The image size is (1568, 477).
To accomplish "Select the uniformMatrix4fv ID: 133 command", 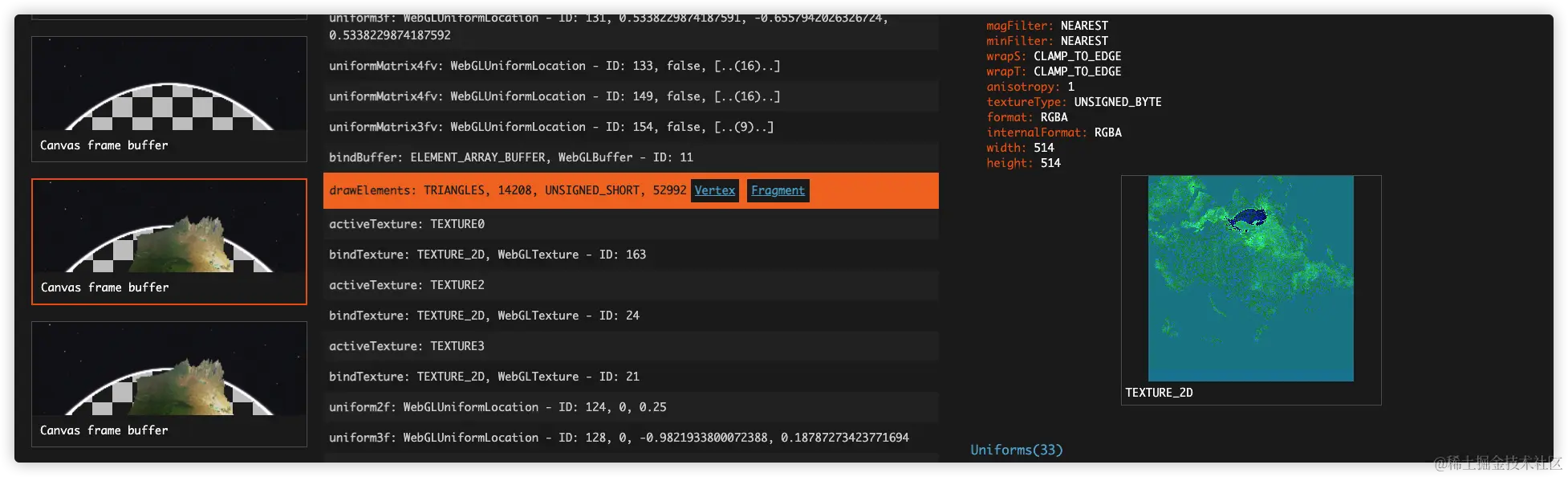I will coord(631,66).
